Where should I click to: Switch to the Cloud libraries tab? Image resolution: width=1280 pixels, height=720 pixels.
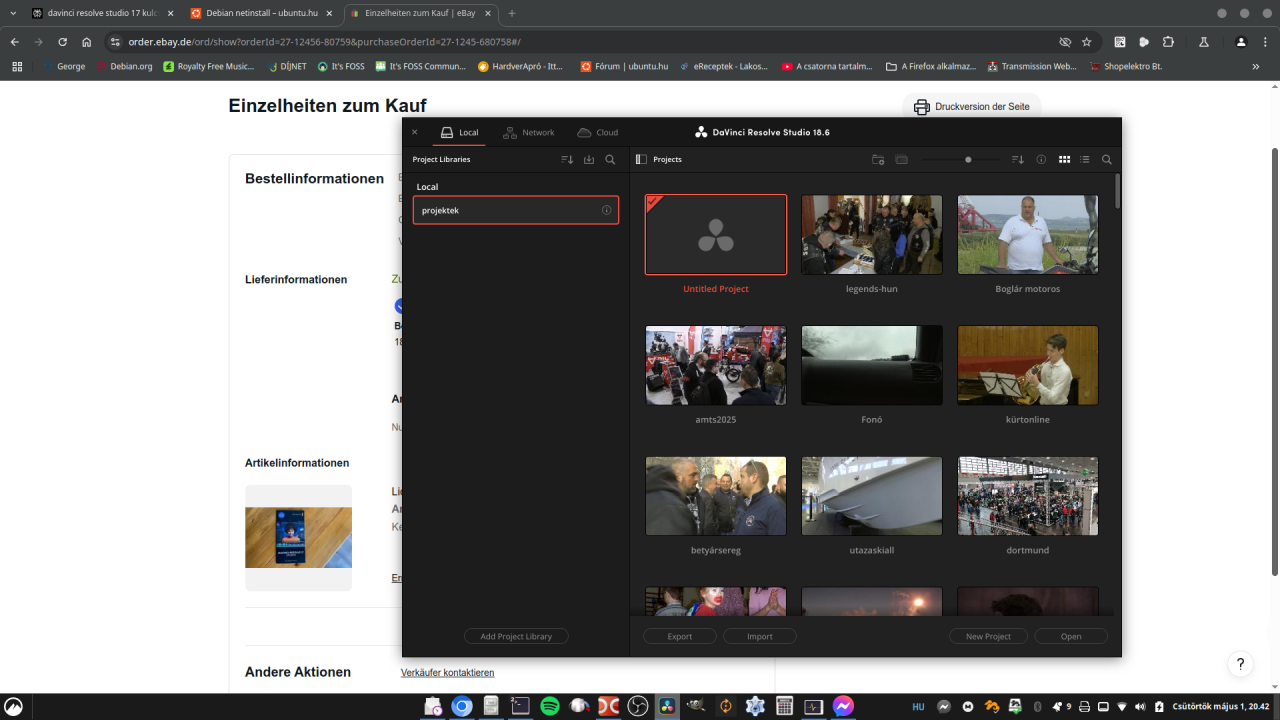pyautogui.click(x=598, y=132)
